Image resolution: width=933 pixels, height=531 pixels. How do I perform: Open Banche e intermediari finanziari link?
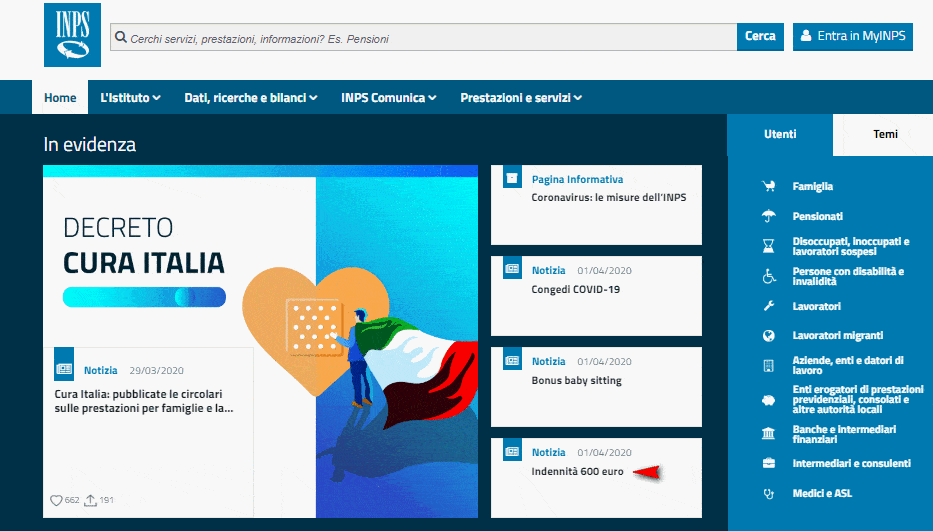coord(844,434)
